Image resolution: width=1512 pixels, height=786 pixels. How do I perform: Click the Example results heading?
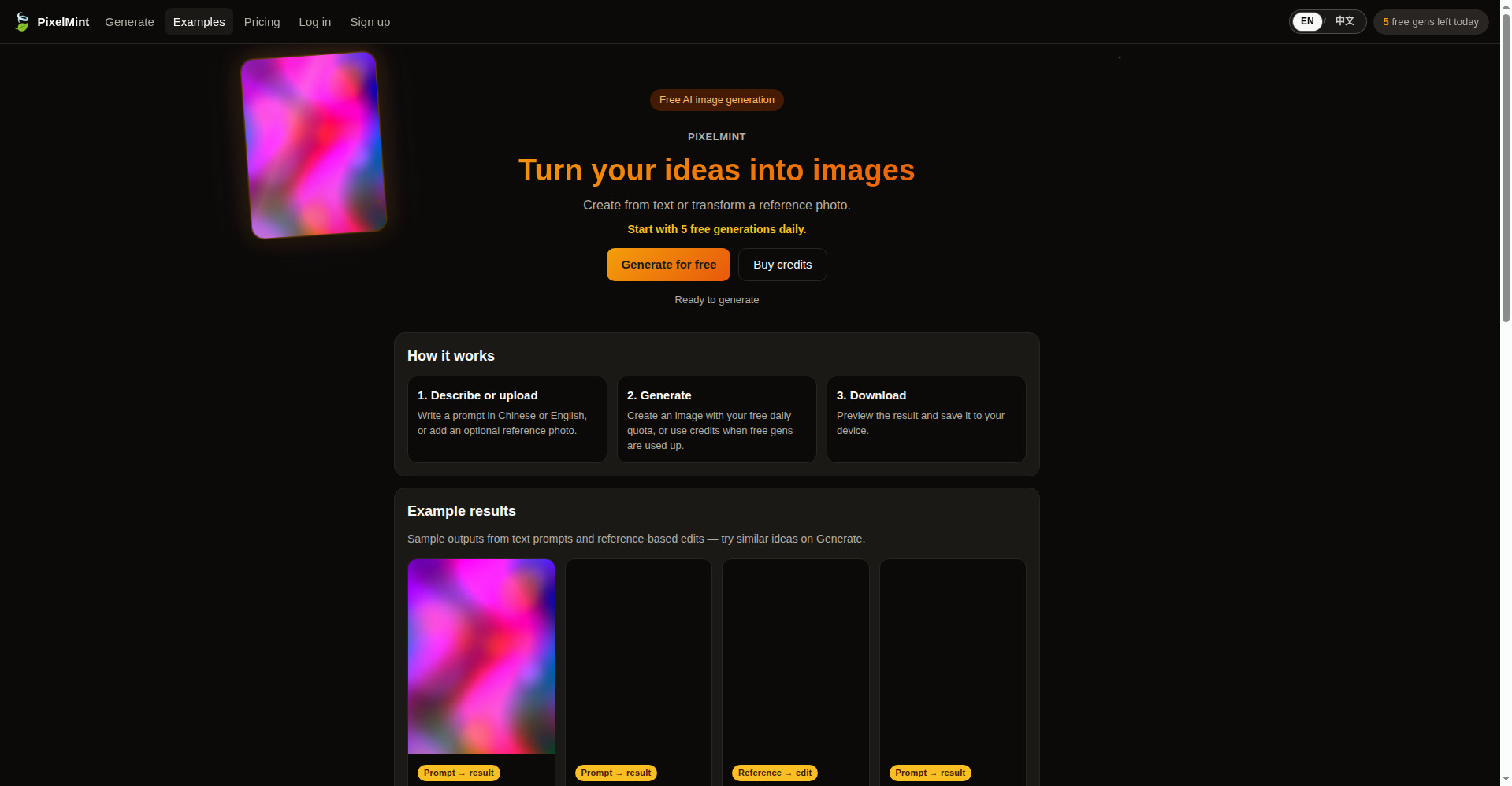(462, 511)
